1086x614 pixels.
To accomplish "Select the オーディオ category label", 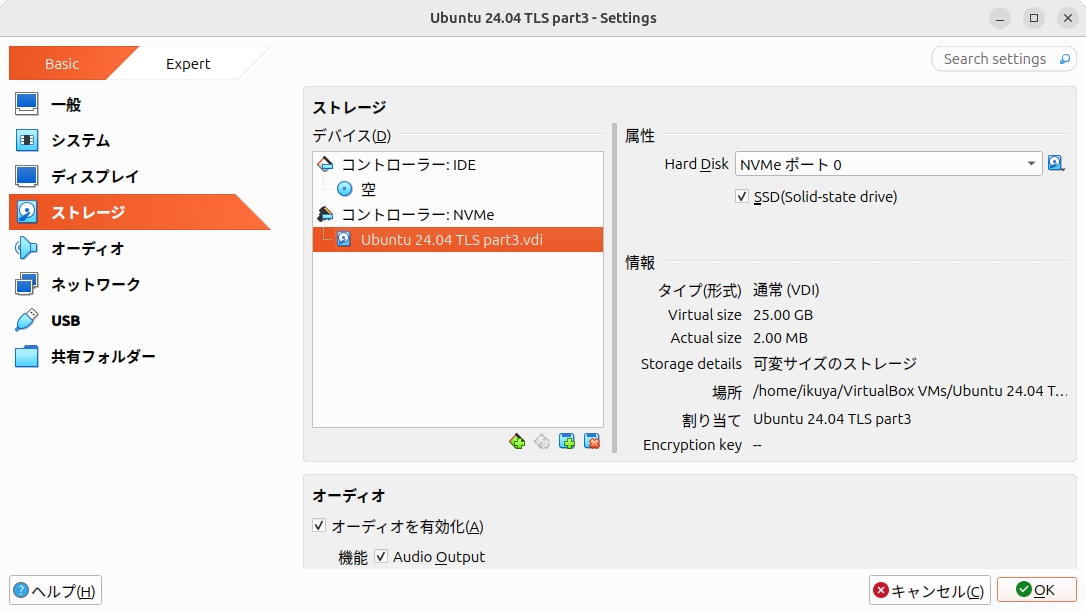I will [x=88, y=249].
